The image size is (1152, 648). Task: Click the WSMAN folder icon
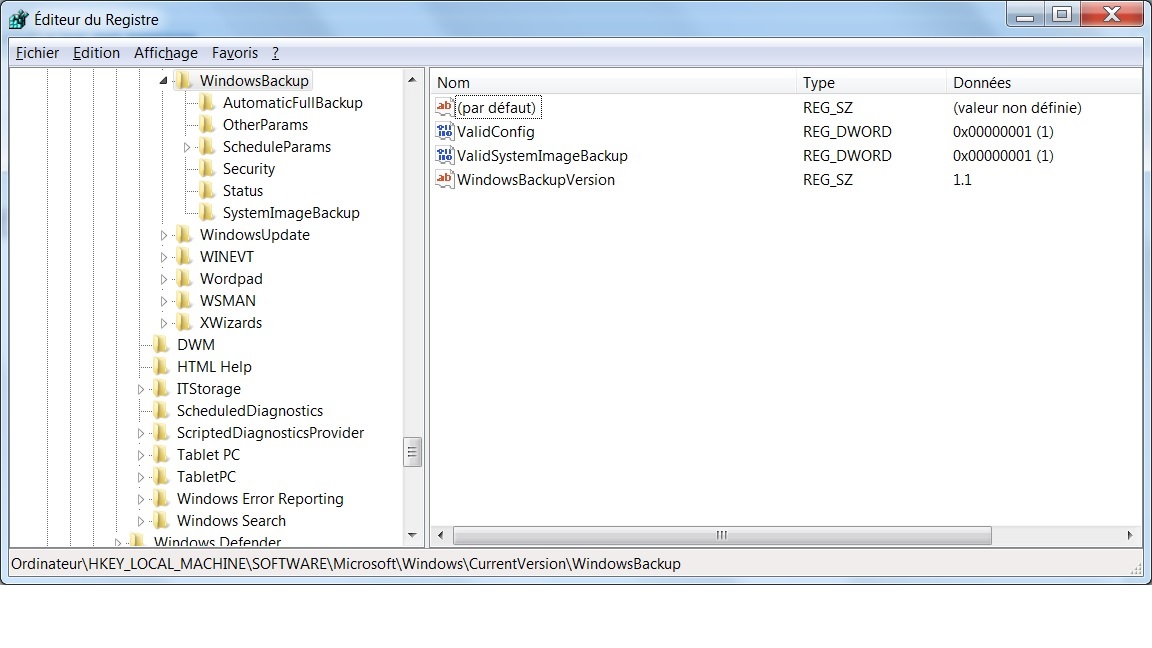[x=184, y=300]
